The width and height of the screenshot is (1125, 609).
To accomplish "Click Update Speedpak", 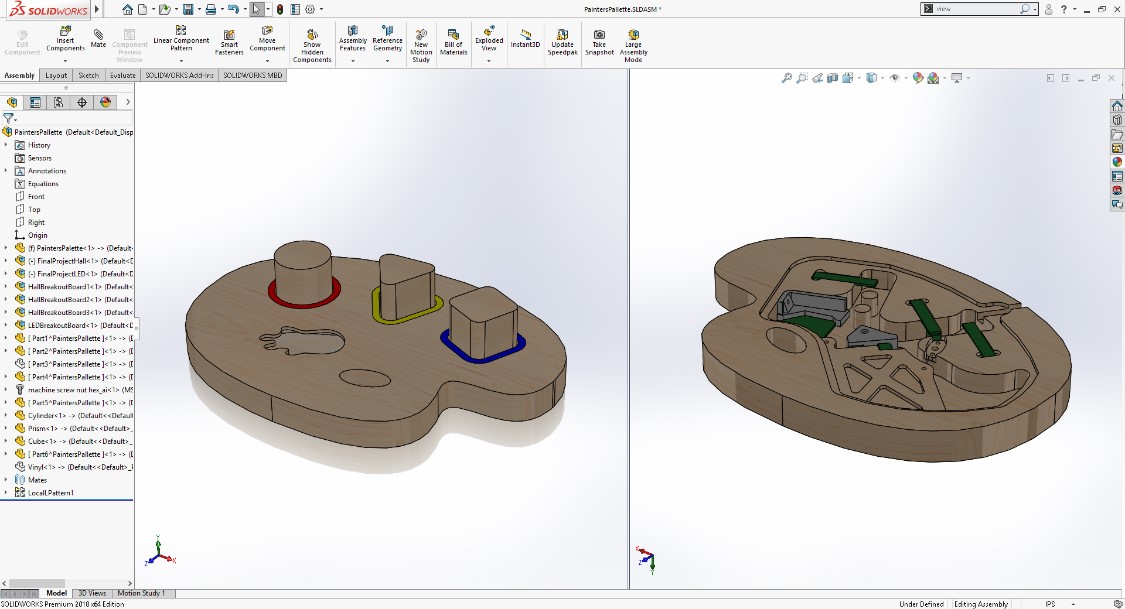I will (562, 43).
